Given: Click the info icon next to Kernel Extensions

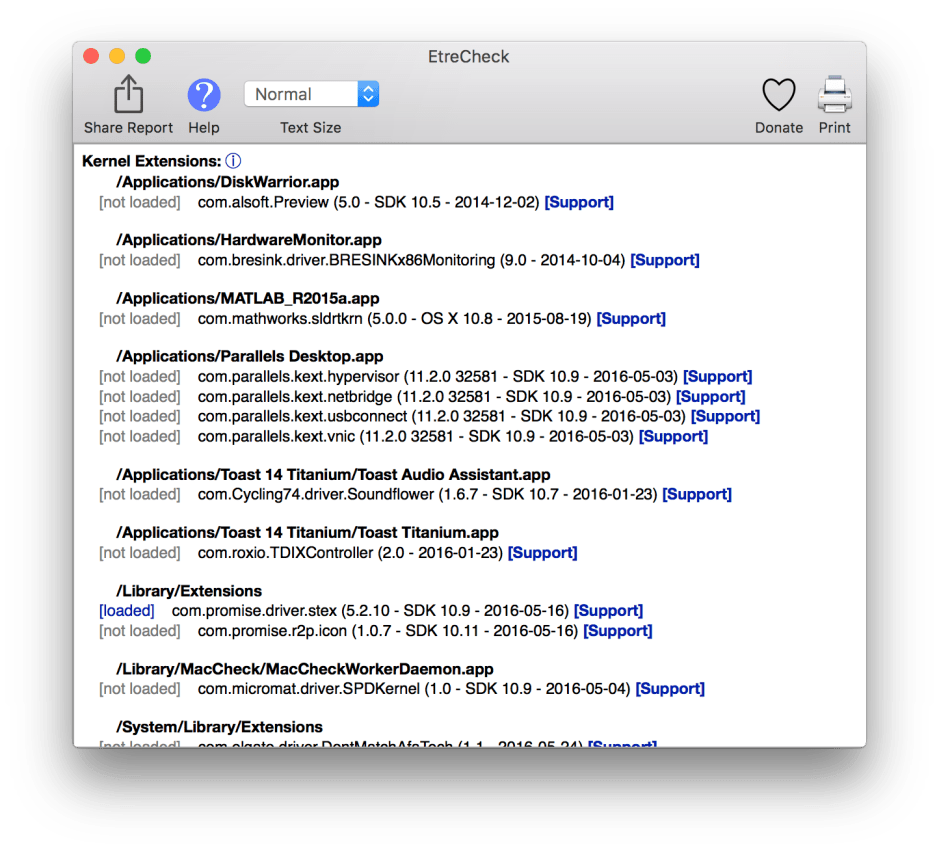Looking at the screenshot, I should (235, 159).
